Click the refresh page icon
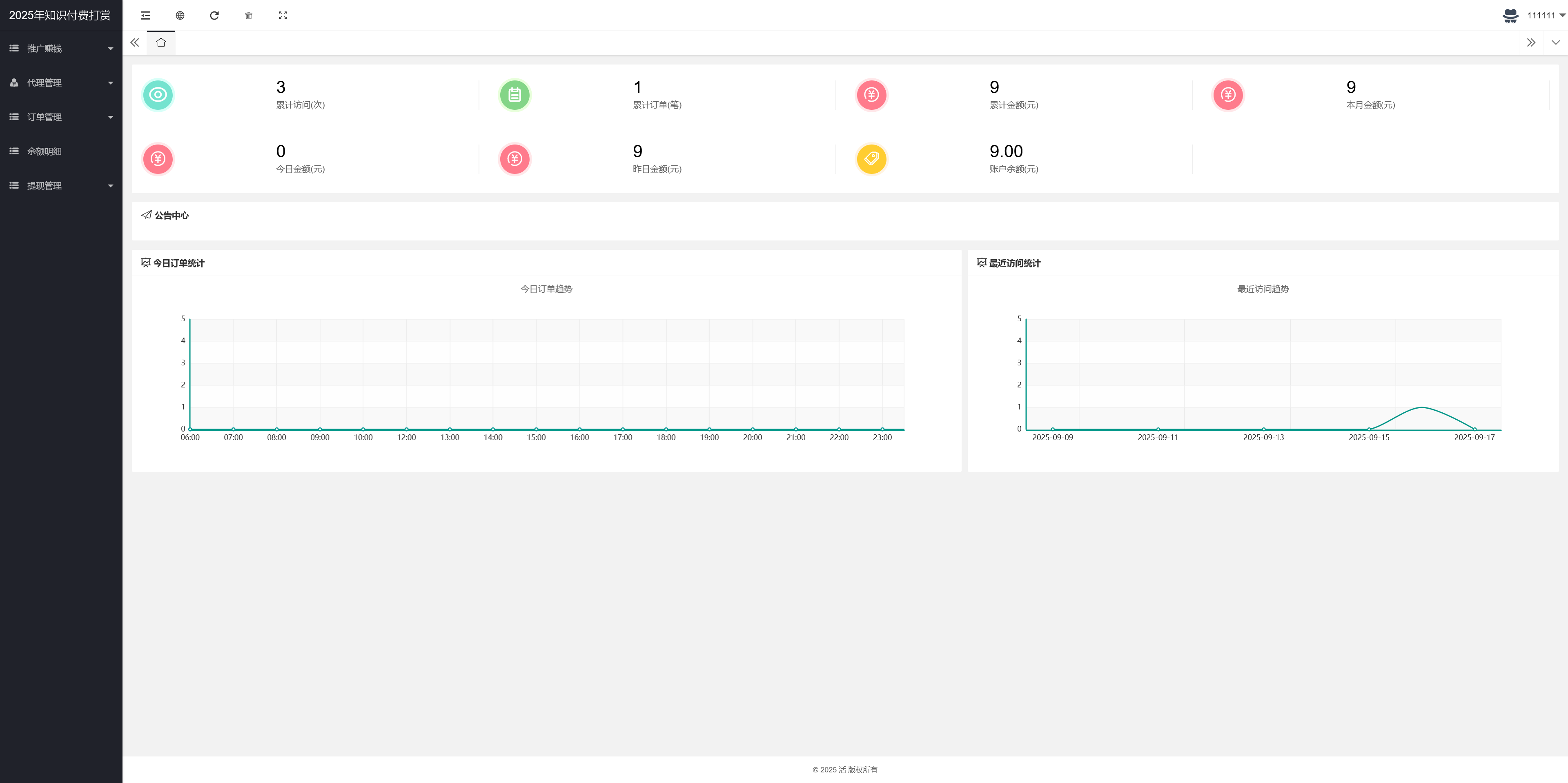This screenshot has width=1568, height=783. 214,15
